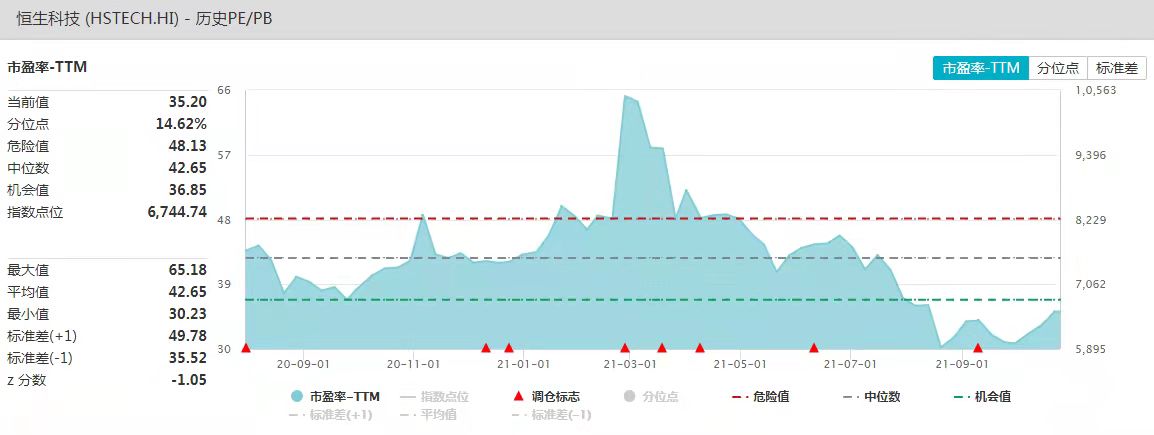Click the 20-09-01 date axis label
Viewport: 1154px width, 435px height.
pyautogui.click(x=302, y=364)
